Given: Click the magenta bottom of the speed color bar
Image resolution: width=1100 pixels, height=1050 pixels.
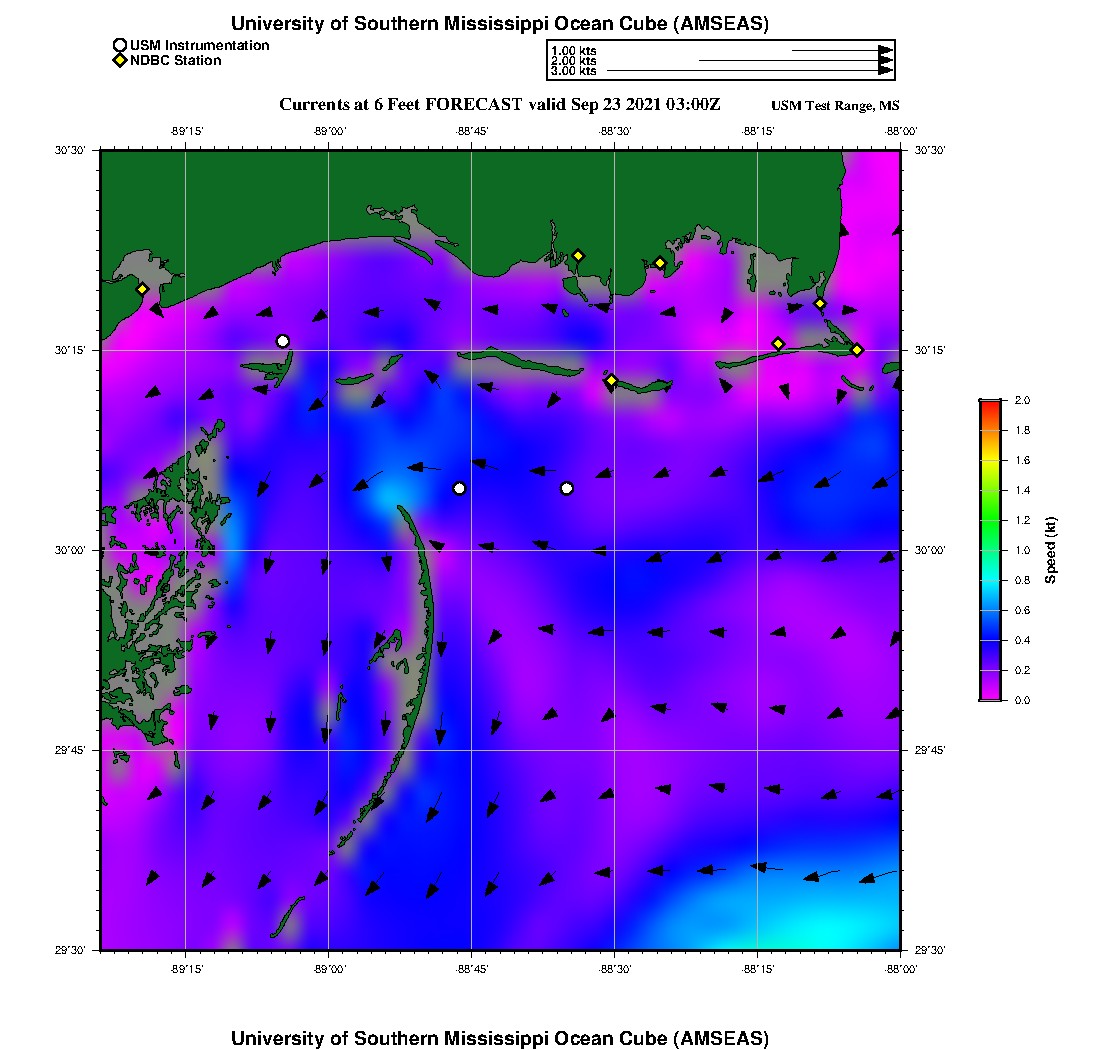Looking at the screenshot, I should 990,695.
